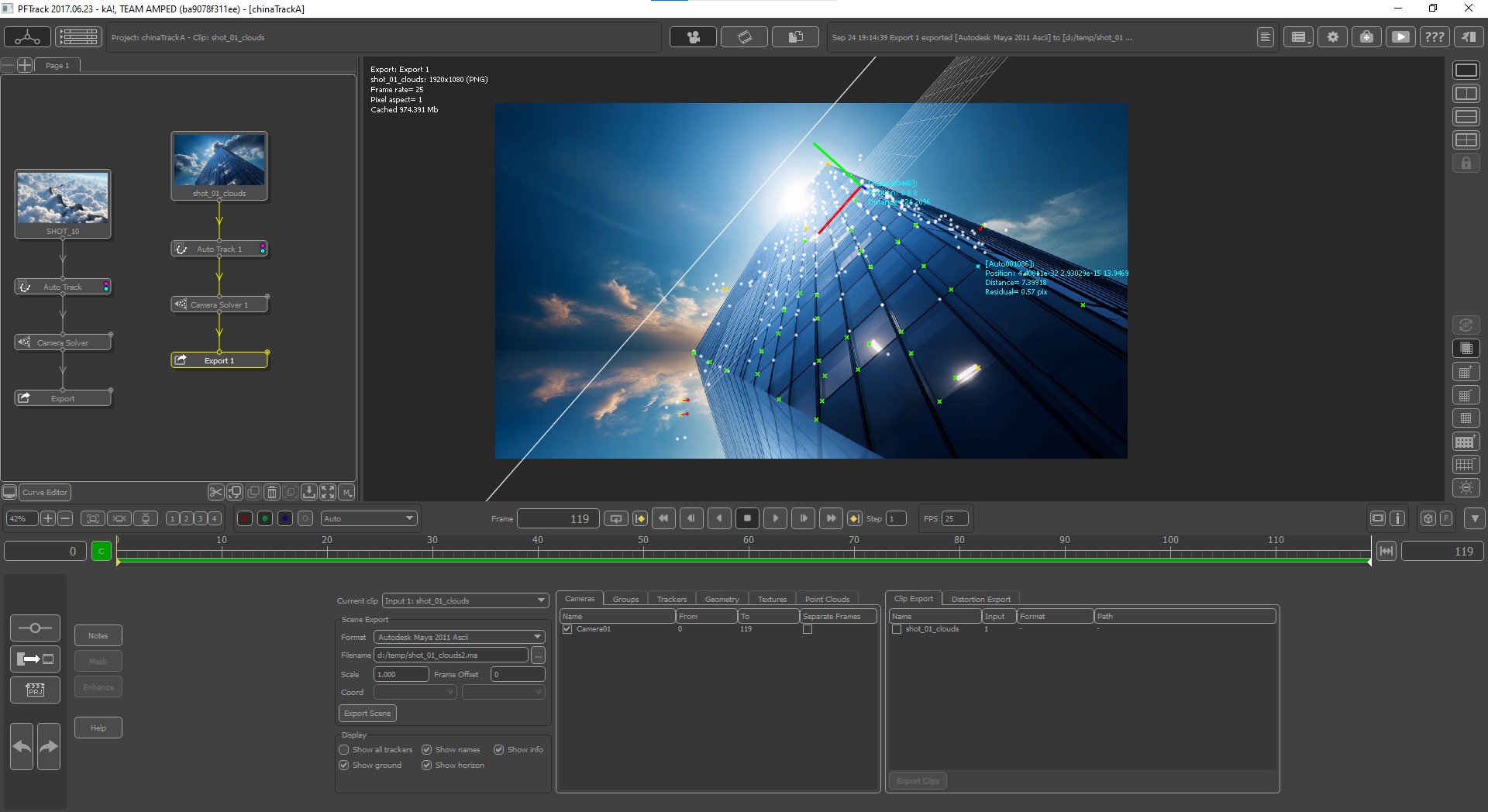Switch to the Point Clouds tab

click(x=827, y=599)
